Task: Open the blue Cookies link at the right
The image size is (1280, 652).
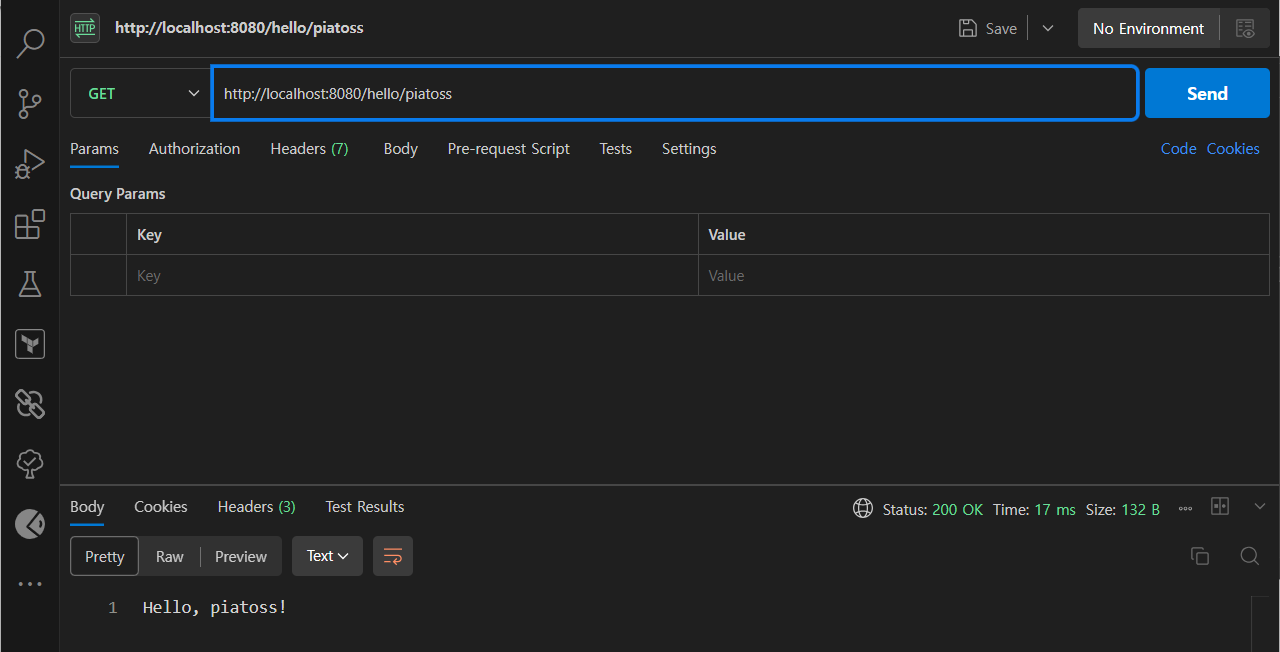Action: pyautogui.click(x=1233, y=149)
